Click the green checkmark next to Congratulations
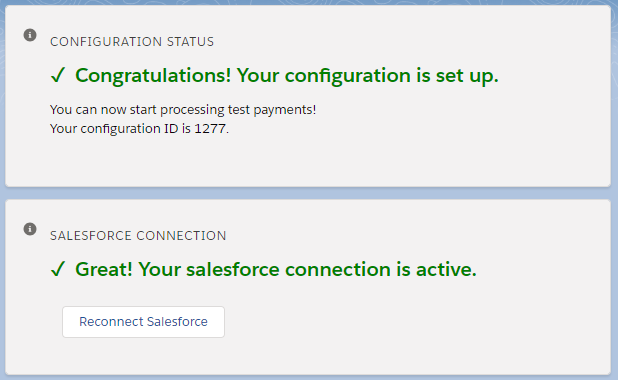This screenshot has width=618, height=380. point(58,75)
